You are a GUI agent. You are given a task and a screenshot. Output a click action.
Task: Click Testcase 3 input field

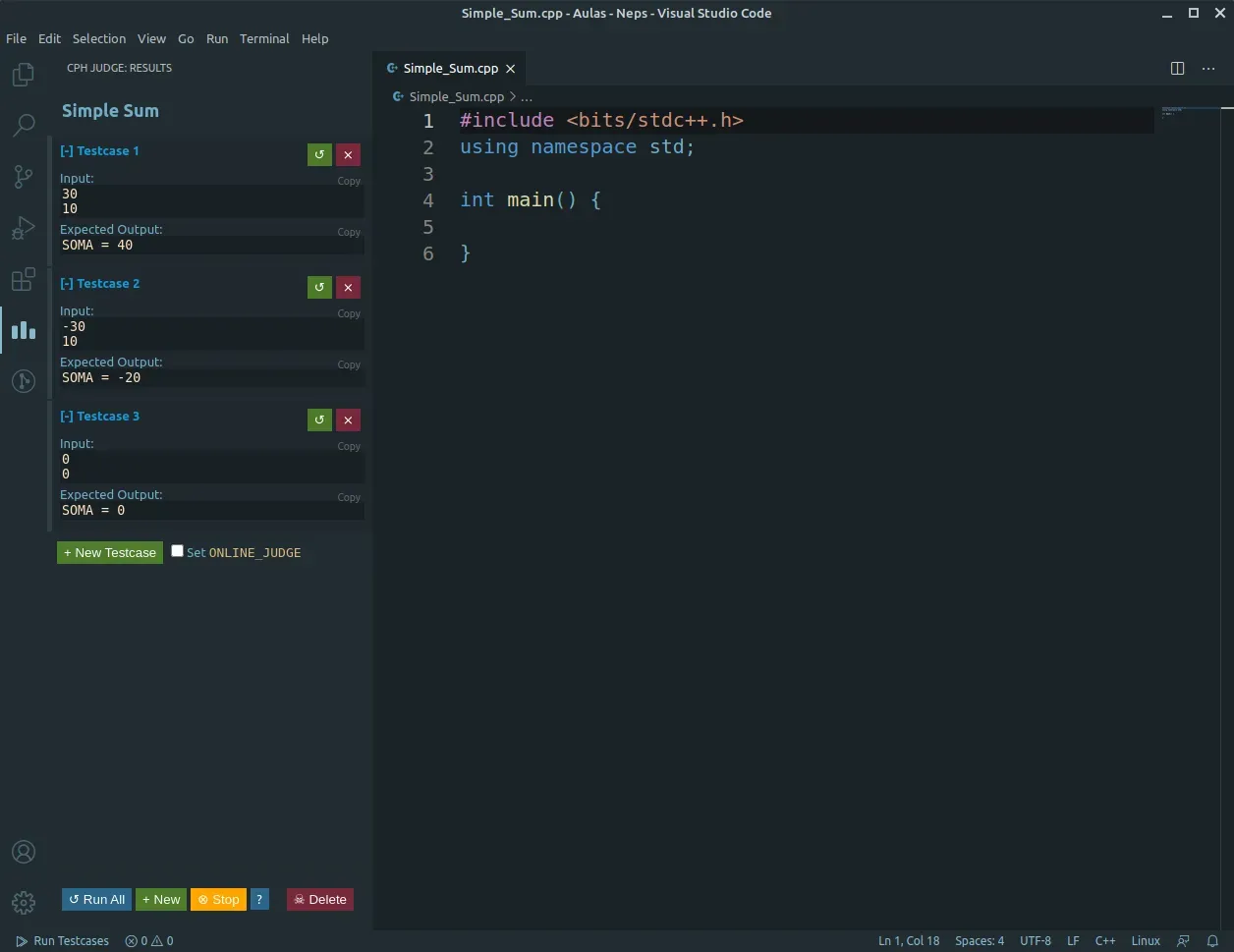211,467
